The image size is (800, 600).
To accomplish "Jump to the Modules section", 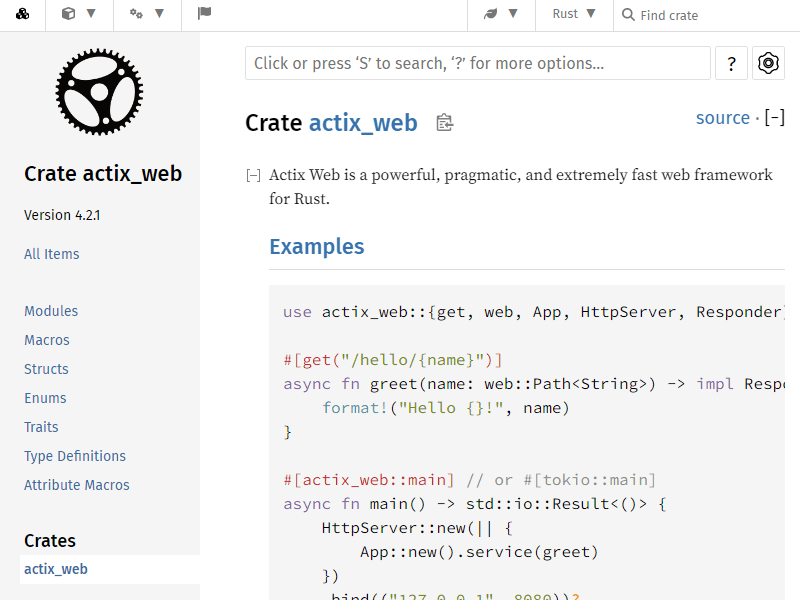I will click(x=51, y=311).
